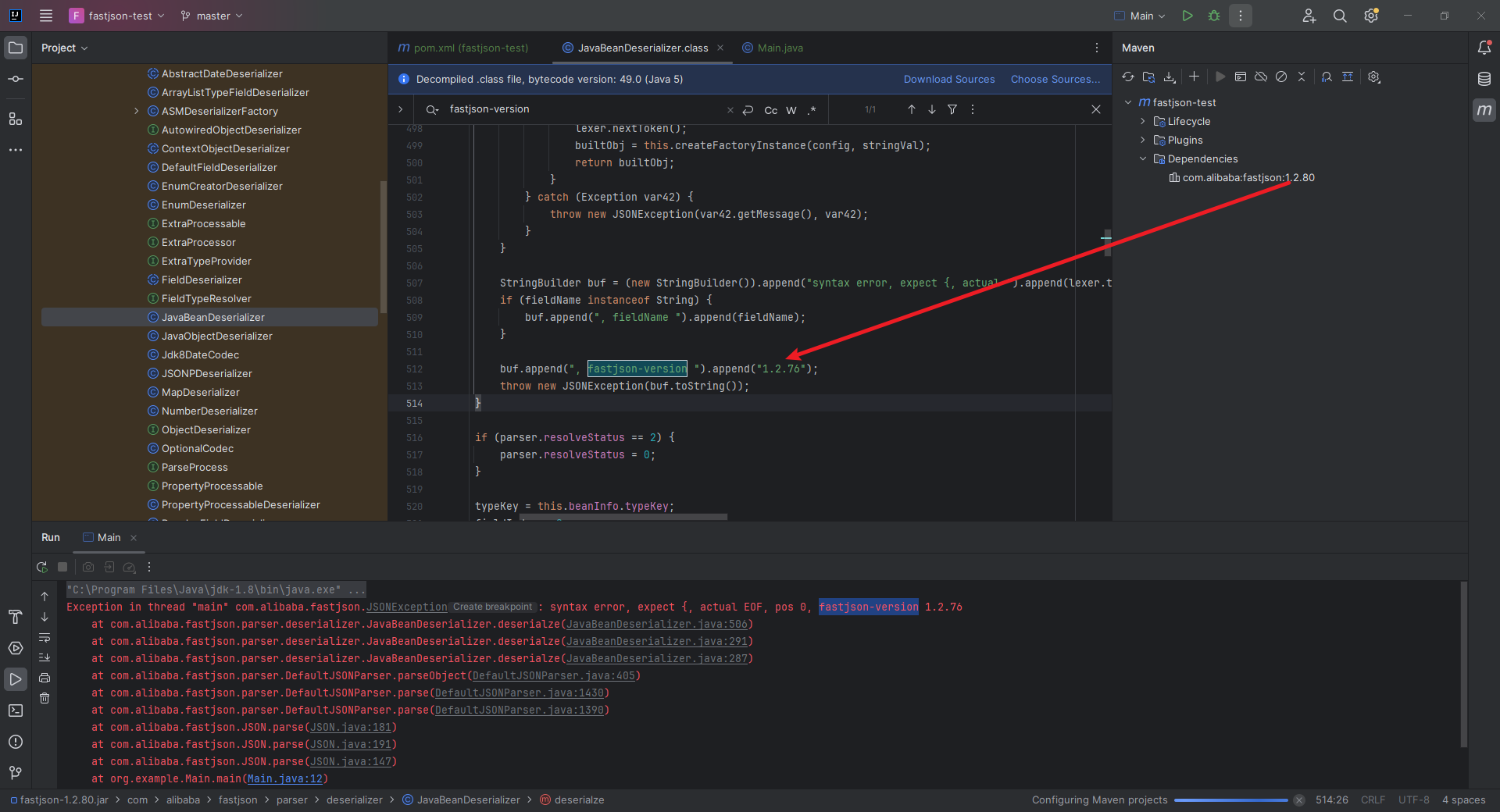1500x812 pixels.
Task: Clear console with trash icon
Action: pyautogui.click(x=45, y=698)
